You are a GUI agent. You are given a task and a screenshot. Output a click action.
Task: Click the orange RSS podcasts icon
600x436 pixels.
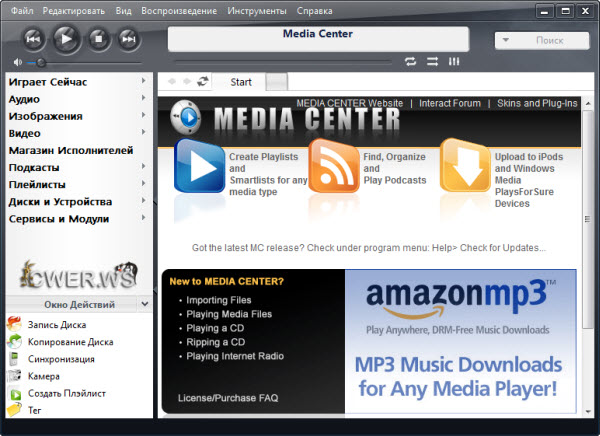333,166
